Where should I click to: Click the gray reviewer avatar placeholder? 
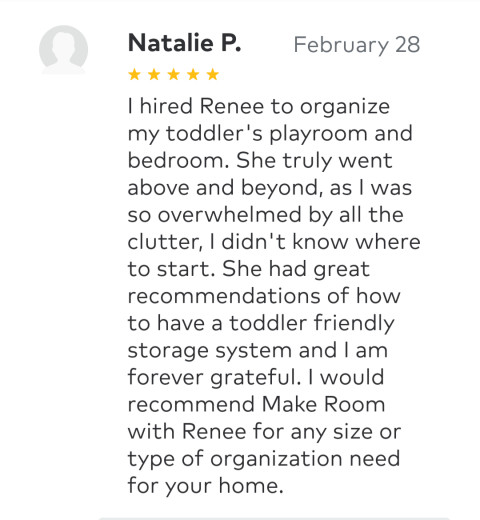tap(63, 49)
